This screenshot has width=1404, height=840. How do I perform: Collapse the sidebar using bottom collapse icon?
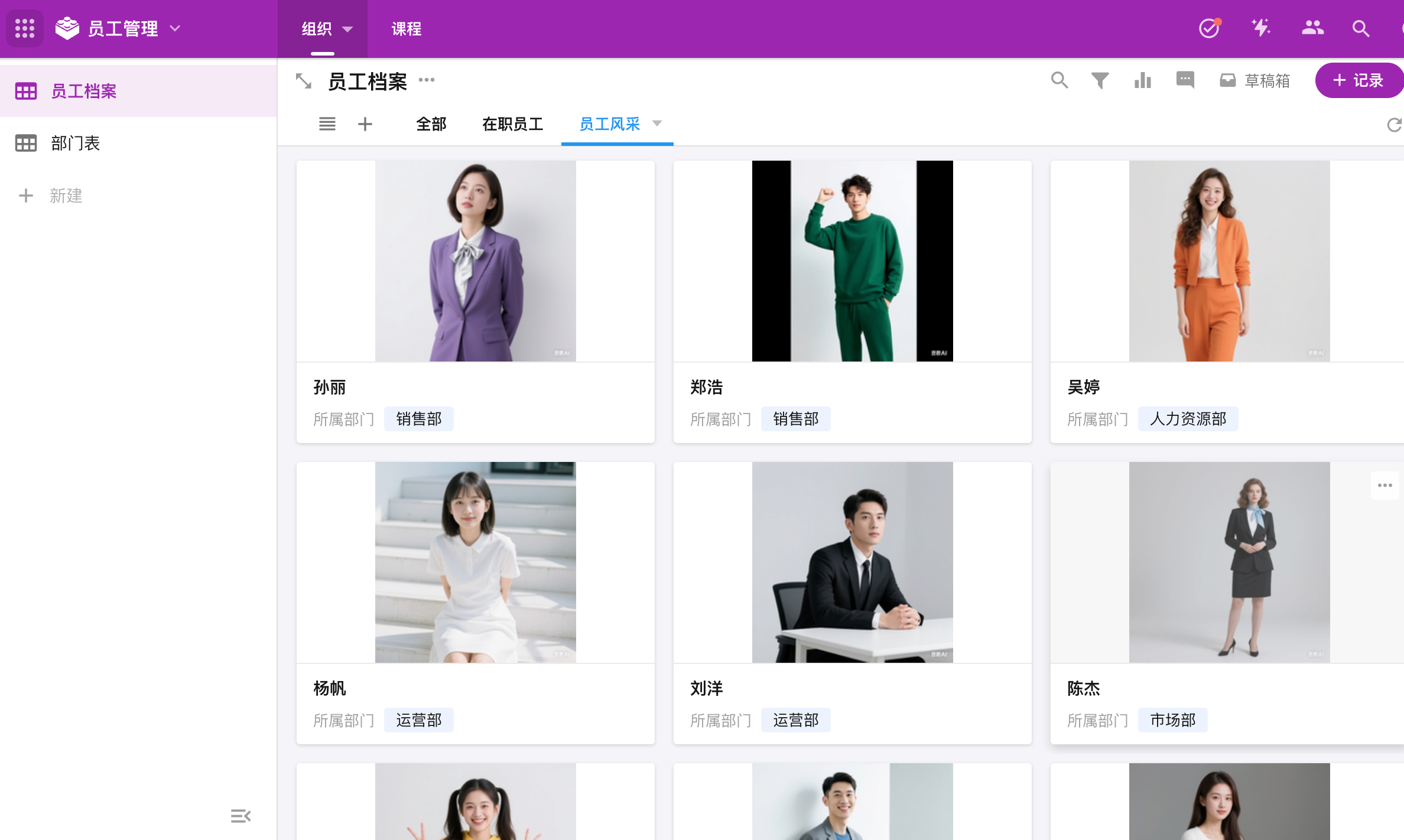(240, 816)
